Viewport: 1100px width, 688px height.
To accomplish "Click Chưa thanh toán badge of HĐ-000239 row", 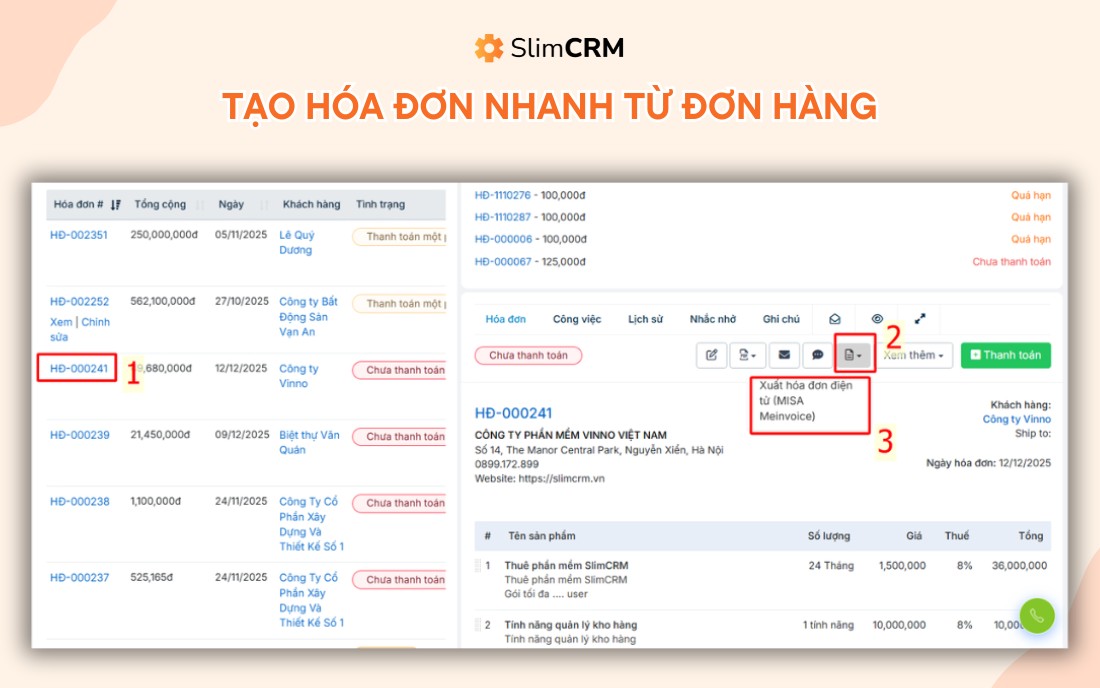I will [x=399, y=436].
